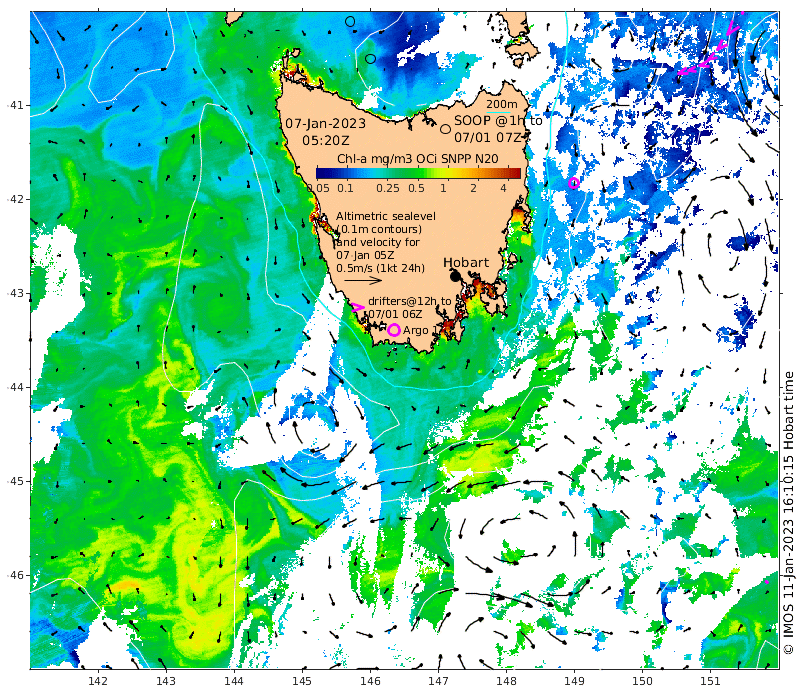The image size is (800, 700).
Task: Click the longitude axis label '142'
Action: pos(98,681)
